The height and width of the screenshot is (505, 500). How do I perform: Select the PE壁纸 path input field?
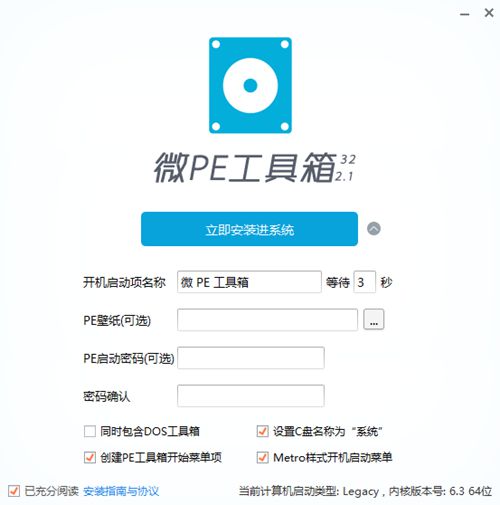pos(267,320)
